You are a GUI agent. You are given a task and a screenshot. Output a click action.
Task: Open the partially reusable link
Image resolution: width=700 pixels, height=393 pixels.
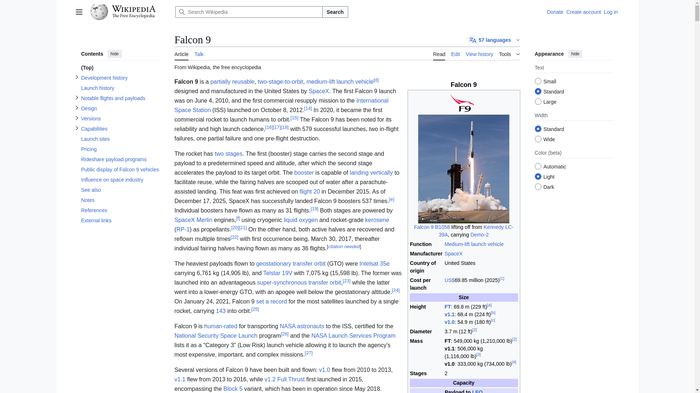click(x=232, y=82)
